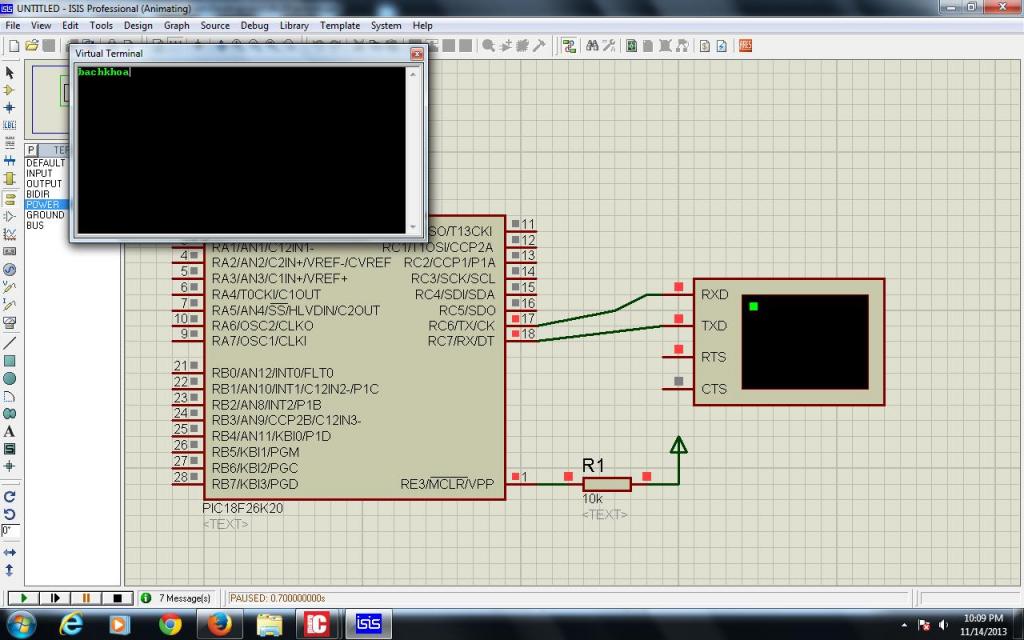Step the simulation forward one frame
Image resolution: width=1024 pixels, height=640 pixels.
pos(55,598)
